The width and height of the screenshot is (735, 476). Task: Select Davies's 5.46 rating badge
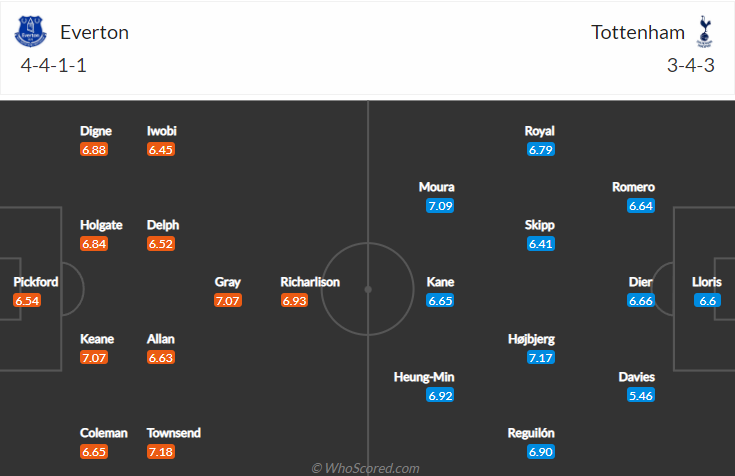tap(641, 395)
